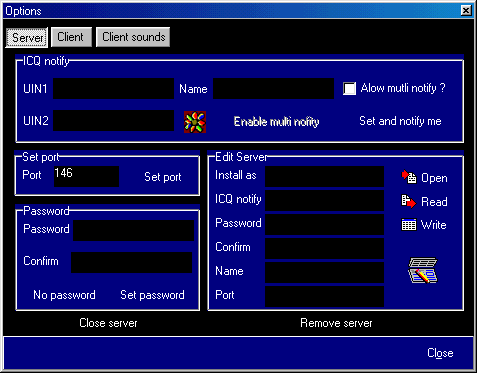Viewport: 477px width, 373px height.
Task: Click the Open label in Edit Server
Action: [x=434, y=178]
